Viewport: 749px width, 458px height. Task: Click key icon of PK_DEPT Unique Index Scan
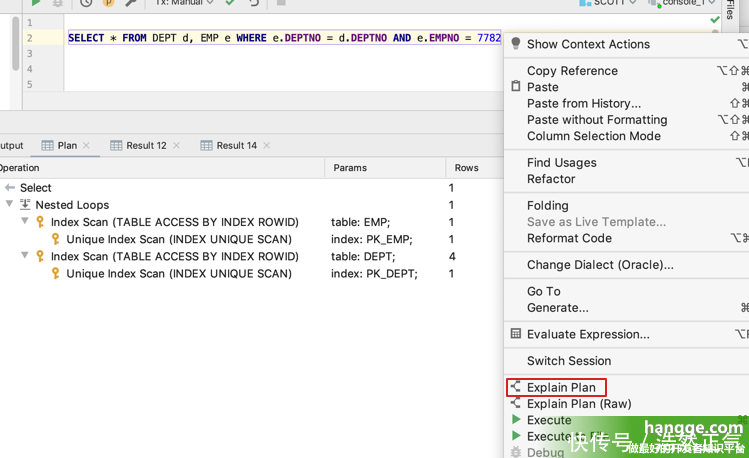[x=55, y=273]
